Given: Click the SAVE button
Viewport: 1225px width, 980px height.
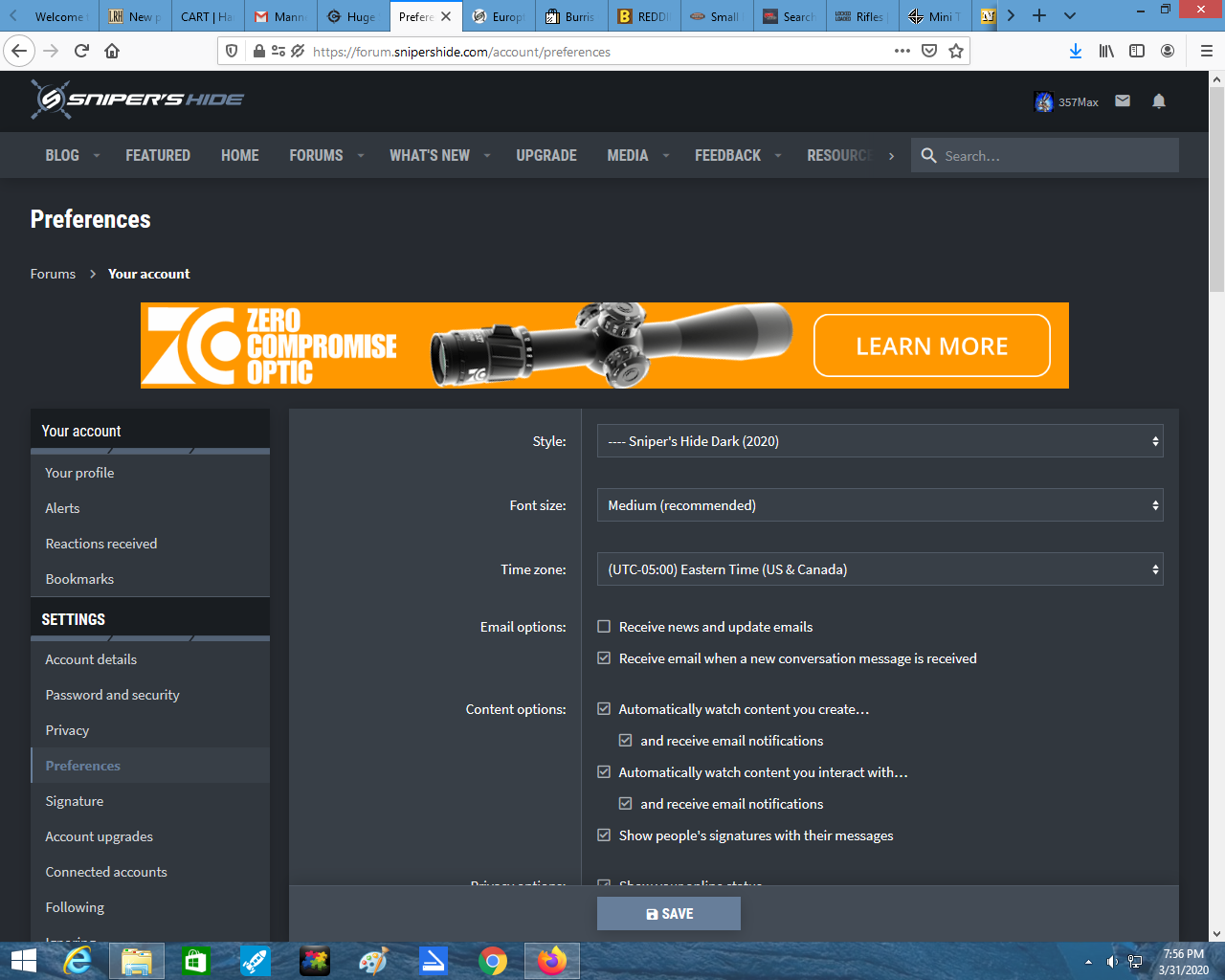Looking at the screenshot, I should 669,914.
